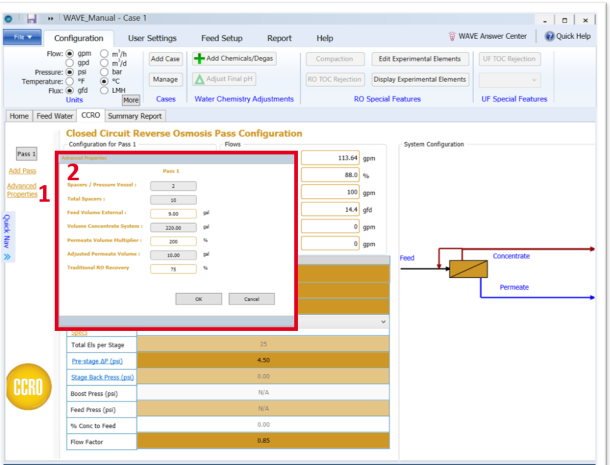The width and height of the screenshot is (610, 465).
Task: Open the Report ribbon tab
Action: 279,38
